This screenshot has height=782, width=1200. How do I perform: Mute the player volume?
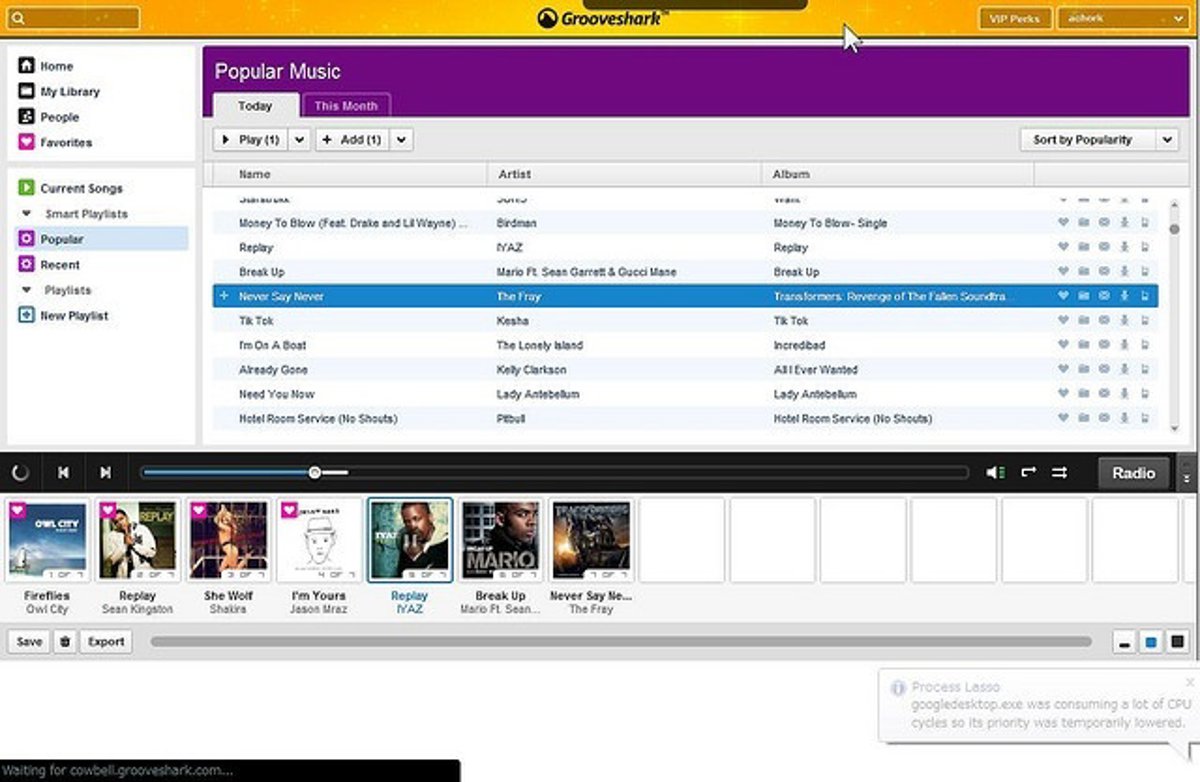pyautogui.click(x=995, y=473)
